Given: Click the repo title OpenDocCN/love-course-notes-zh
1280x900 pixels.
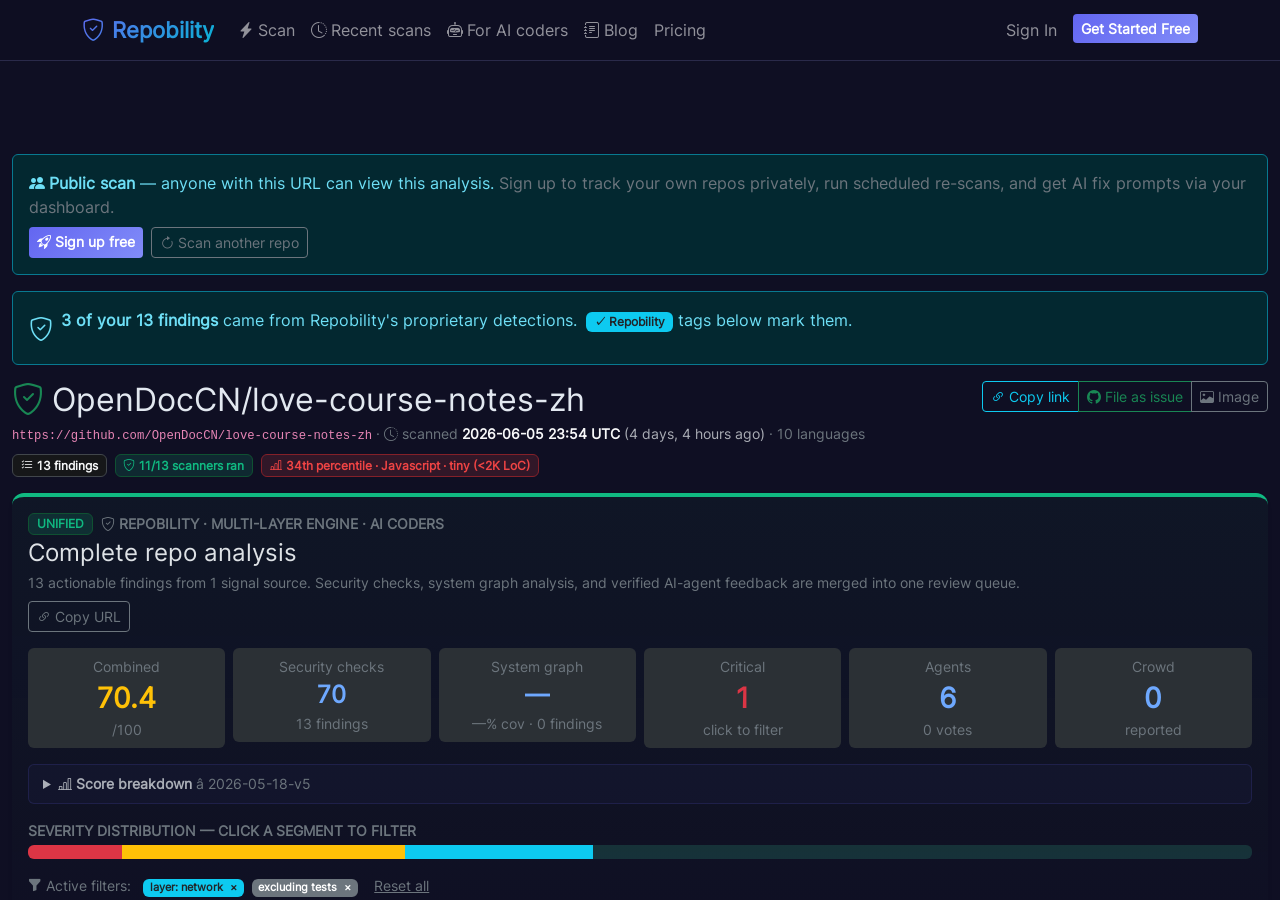Looking at the screenshot, I should click(x=318, y=400).
